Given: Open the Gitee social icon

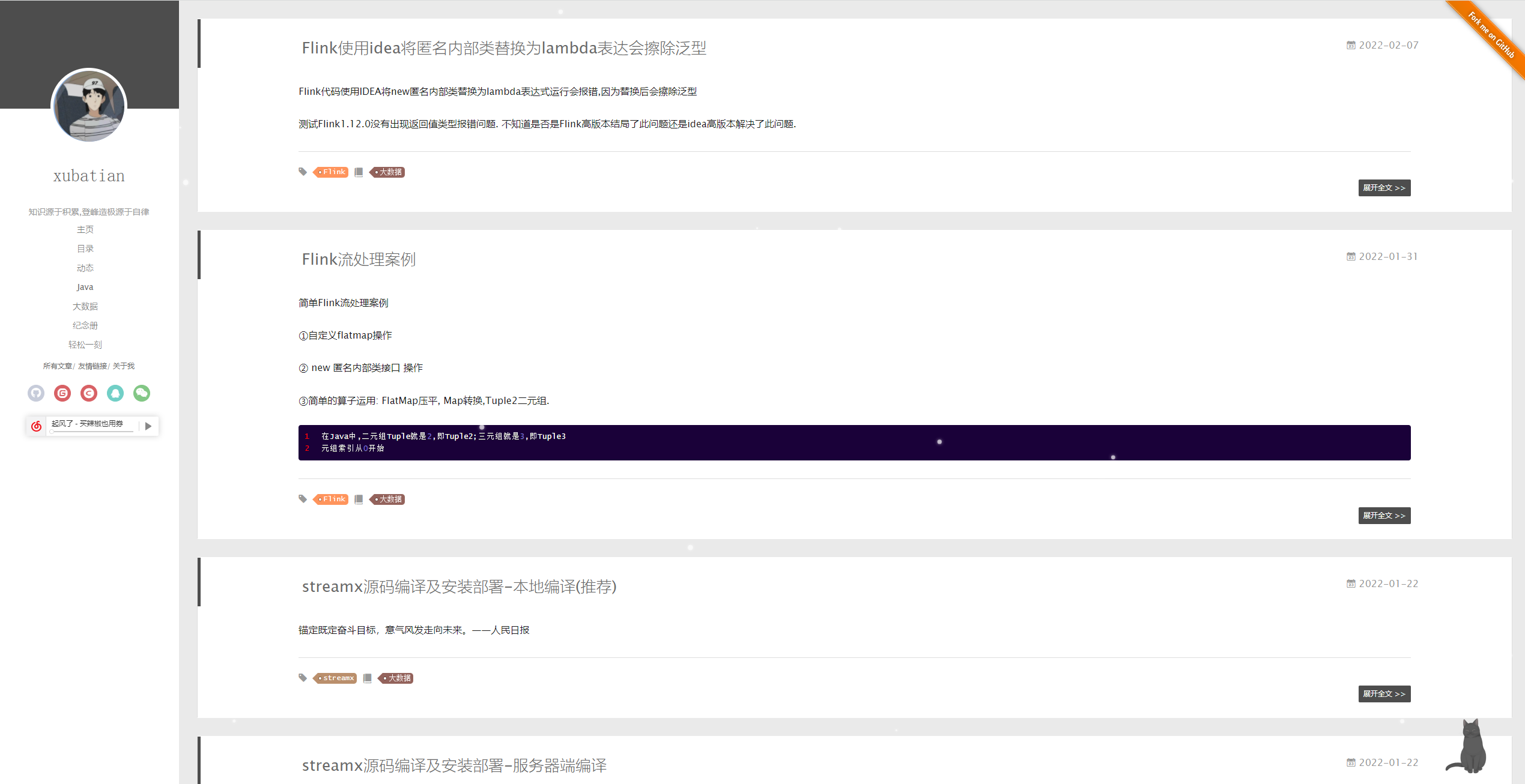Looking at the screenshot, I should 62,393.
